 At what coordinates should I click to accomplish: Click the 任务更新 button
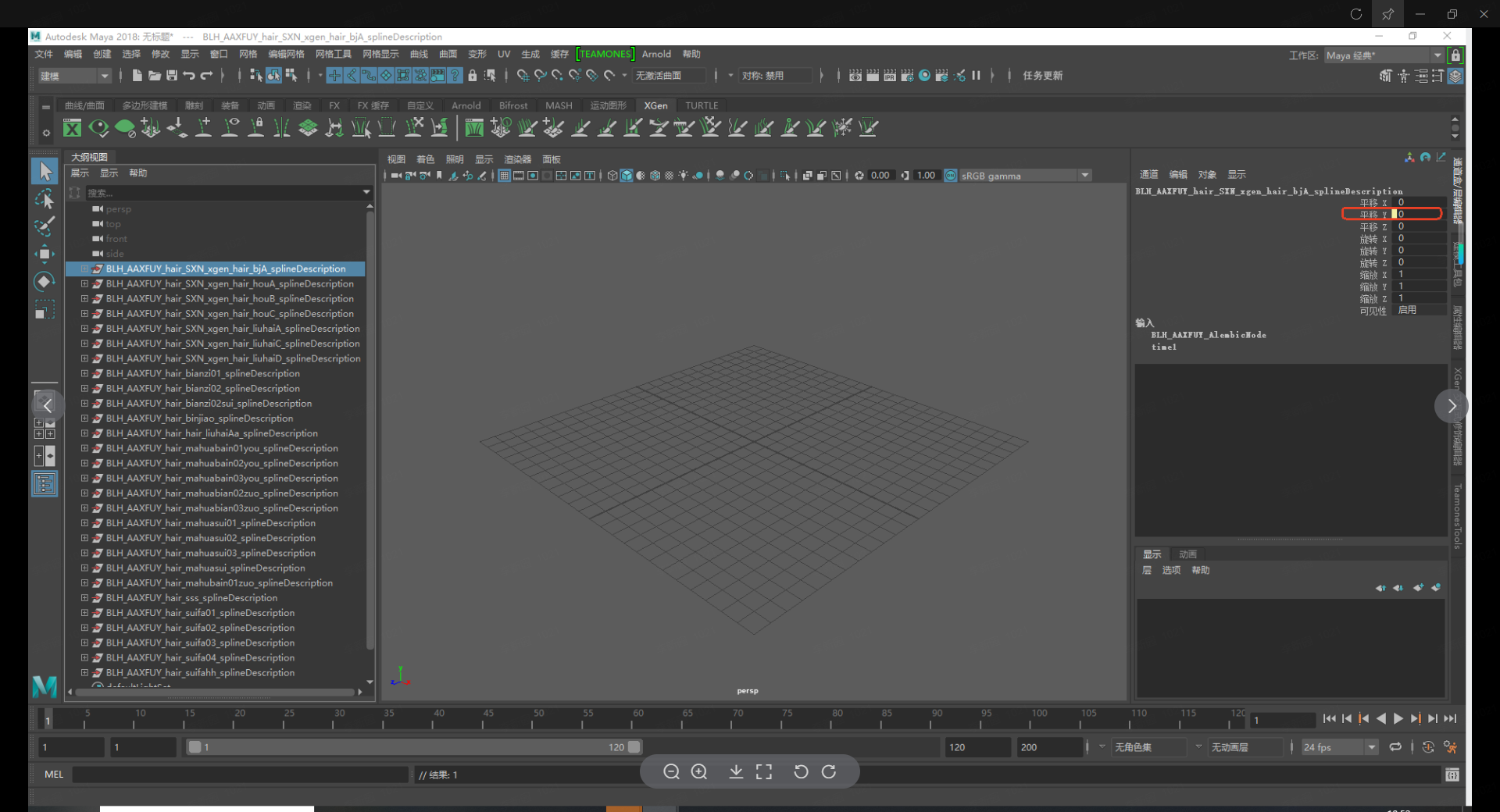click(x=1042, y=76)
